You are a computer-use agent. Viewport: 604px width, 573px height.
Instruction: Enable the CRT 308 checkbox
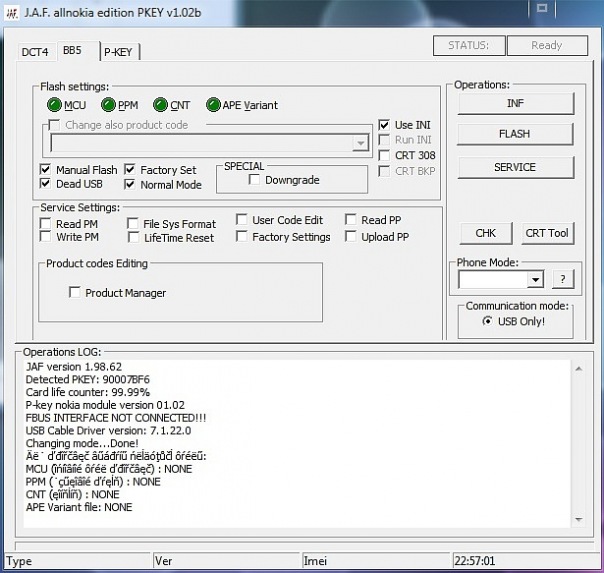pyautogui.click(x=384, y=155)
